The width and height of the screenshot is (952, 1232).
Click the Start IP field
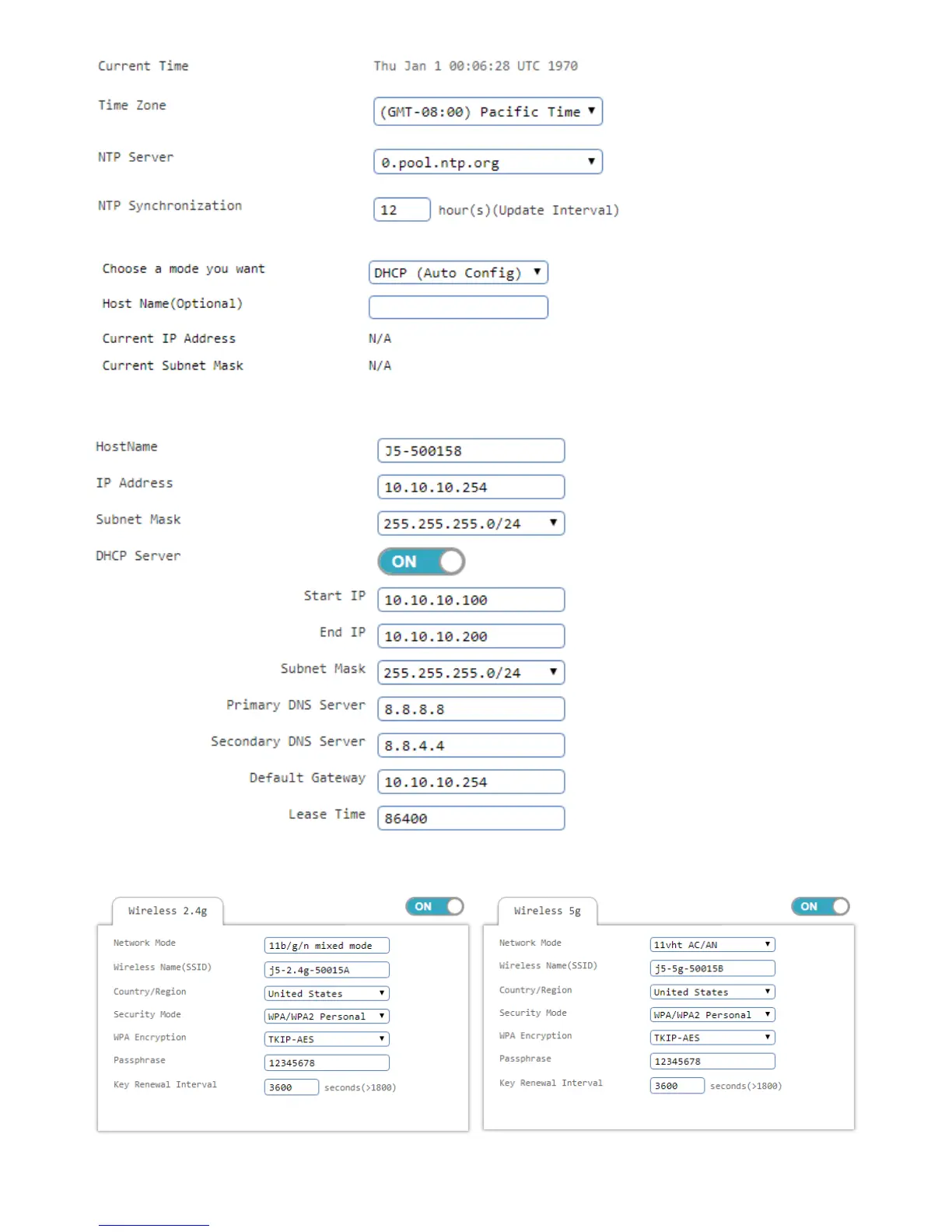(x=471, y=600)
